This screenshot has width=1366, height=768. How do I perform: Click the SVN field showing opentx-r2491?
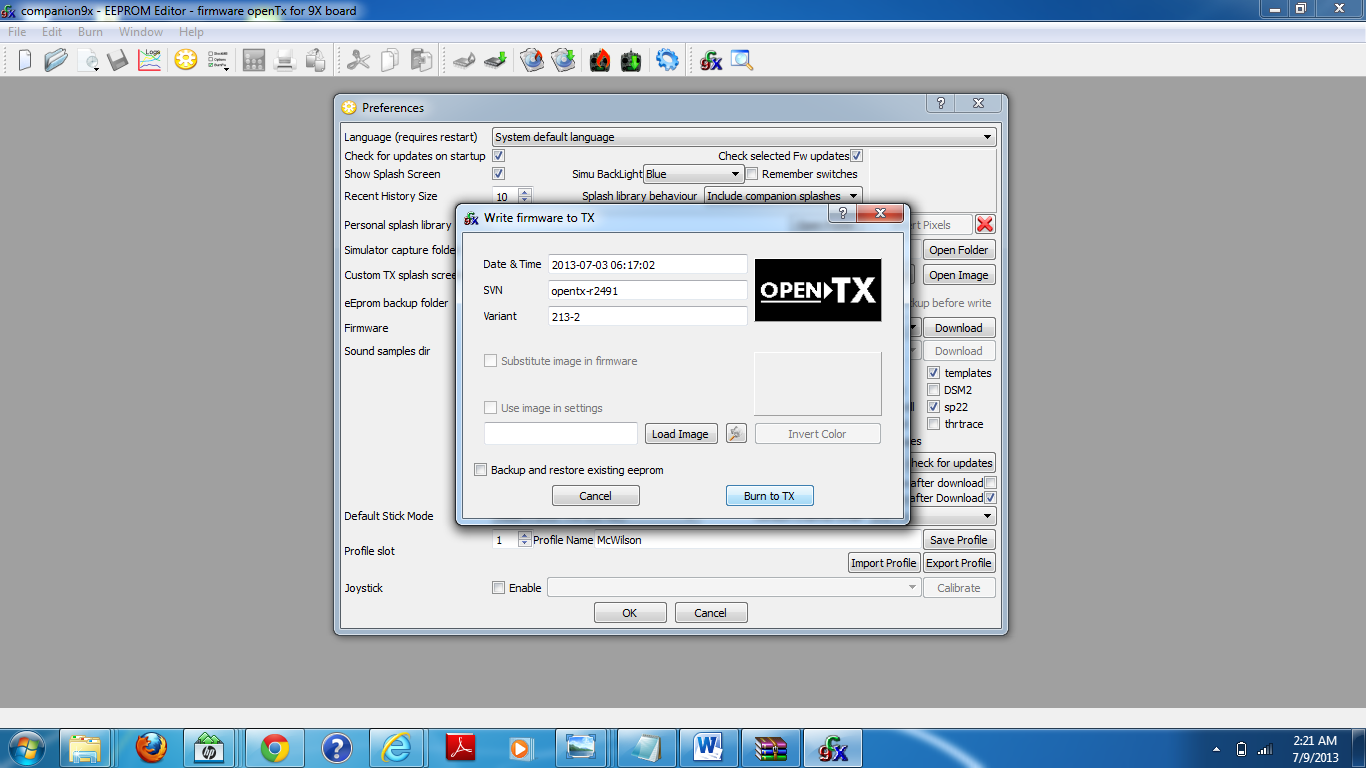coord(648,290)
